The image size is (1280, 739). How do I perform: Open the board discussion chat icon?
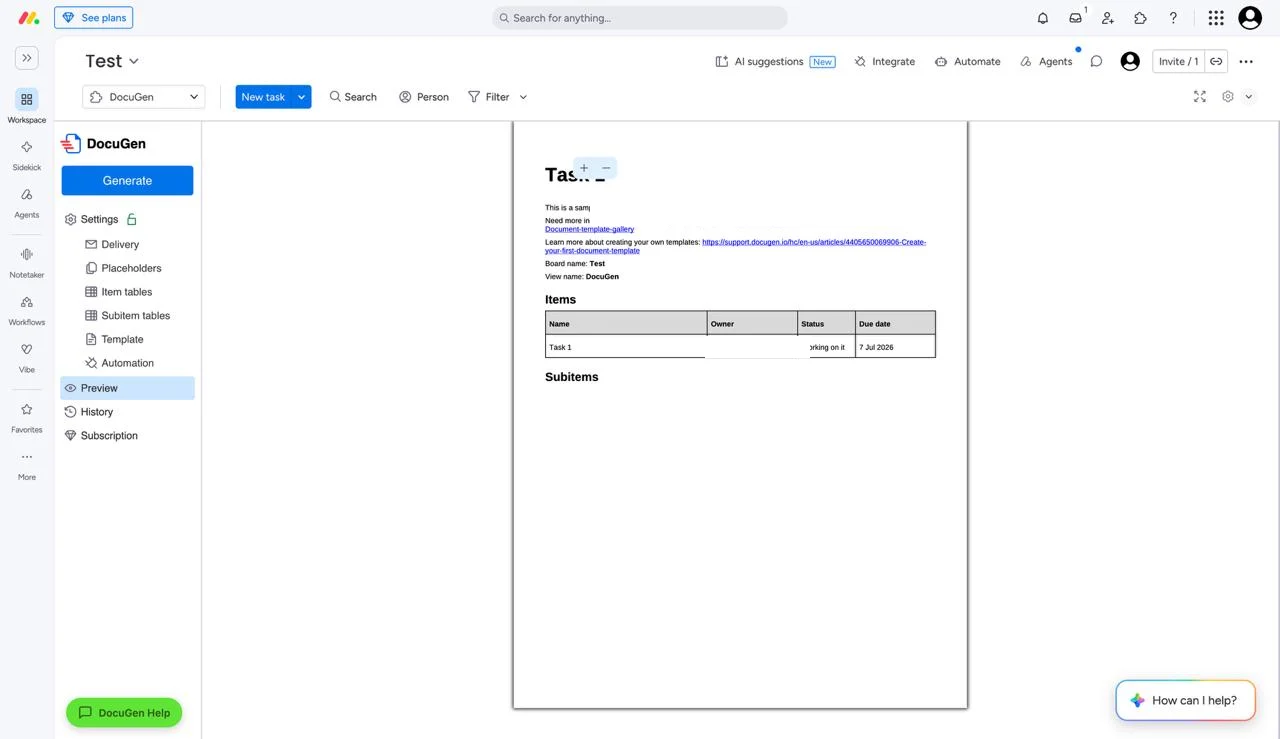pyautogui.click(x=1096, y=61)
